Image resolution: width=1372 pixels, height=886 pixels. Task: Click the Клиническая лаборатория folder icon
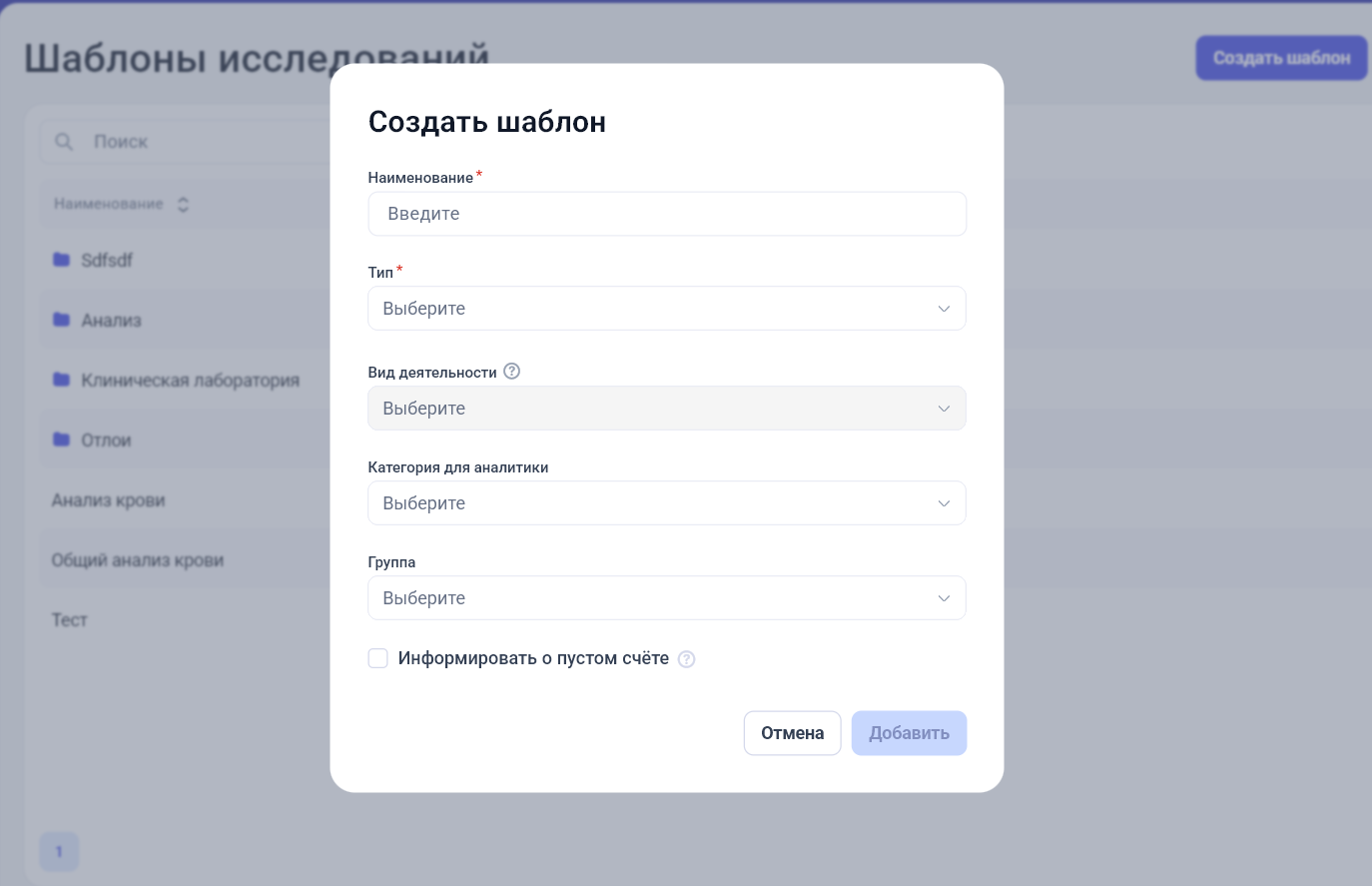[62, 380]
